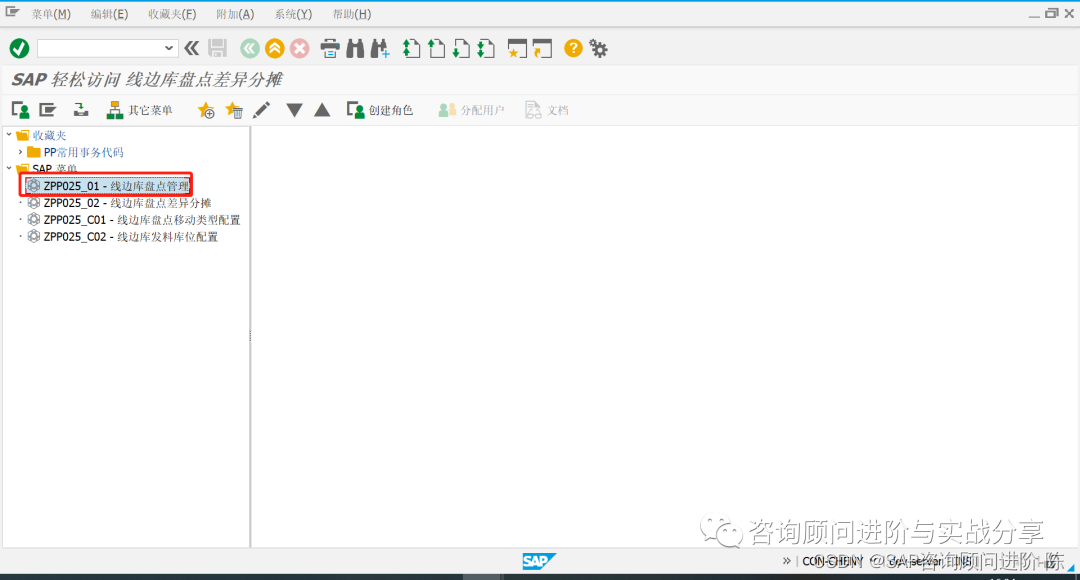Collapse the SAP 菜单 tree node

tap(9, 168)
